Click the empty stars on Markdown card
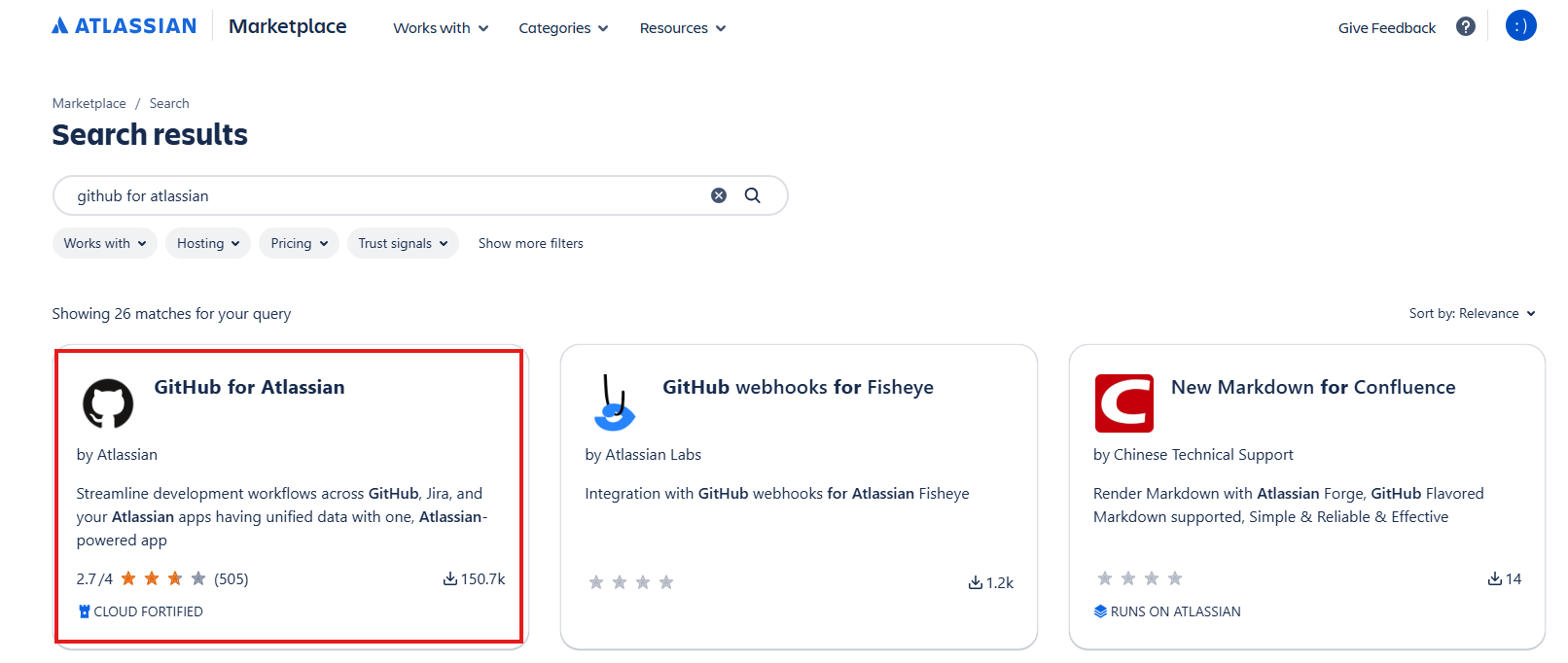Screen dimensions: 1568x663 click(x=1140, y=578)
